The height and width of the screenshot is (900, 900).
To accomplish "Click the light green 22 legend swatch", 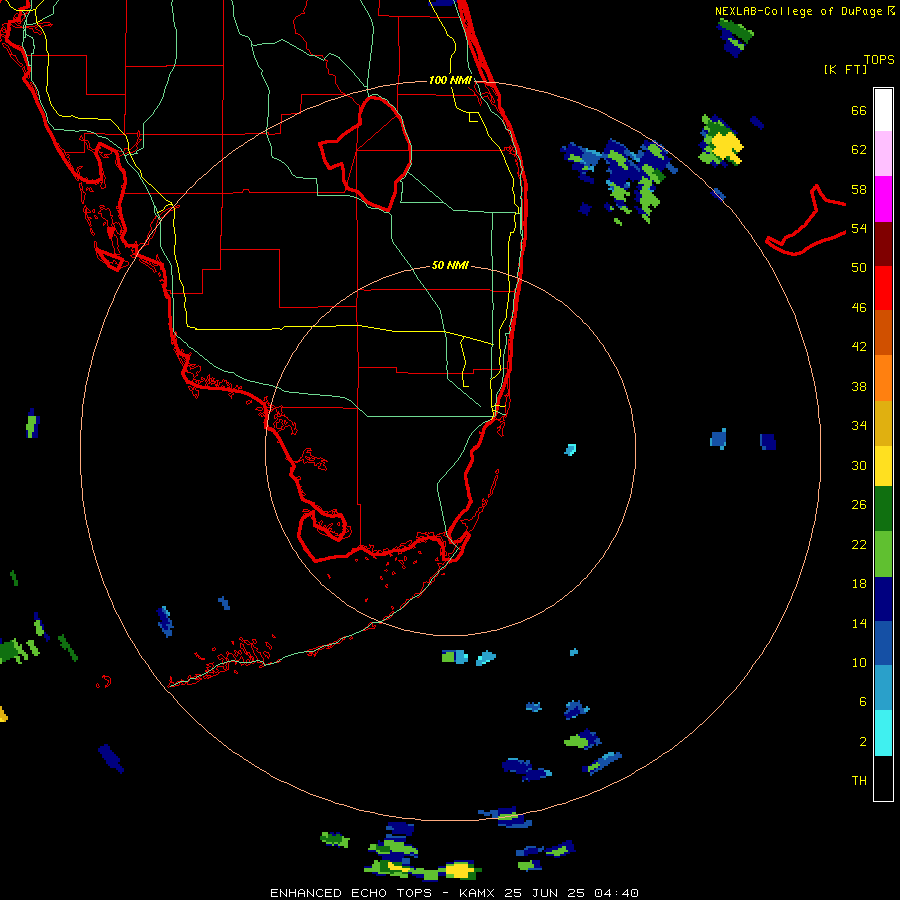I will point(883,554).
